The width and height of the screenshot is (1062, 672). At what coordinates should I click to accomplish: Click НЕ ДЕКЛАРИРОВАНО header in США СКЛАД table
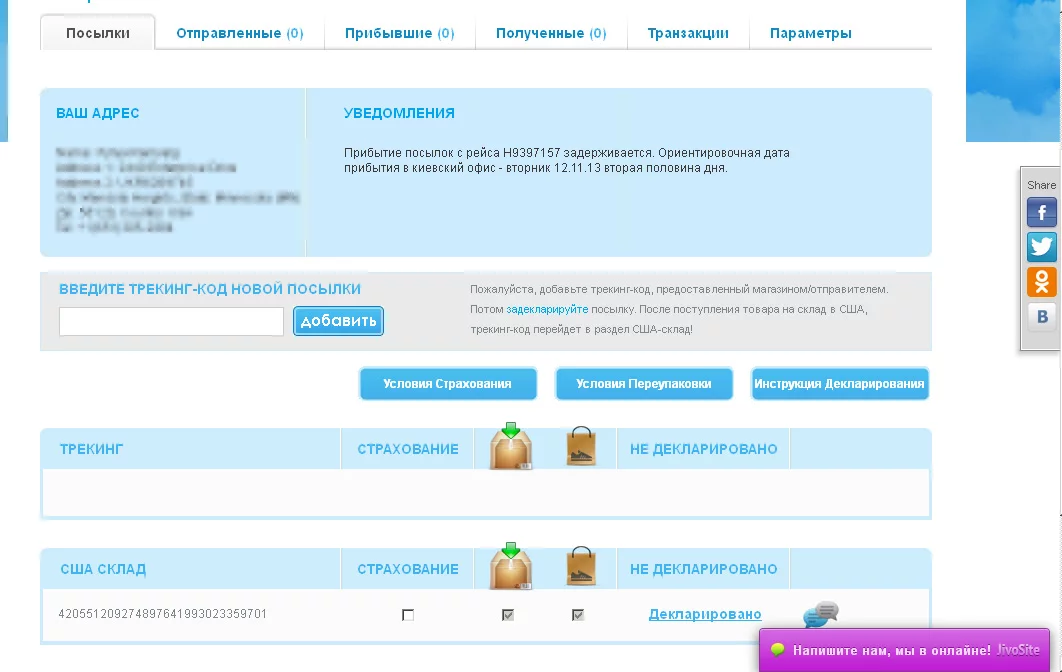[x=704, y=570]
